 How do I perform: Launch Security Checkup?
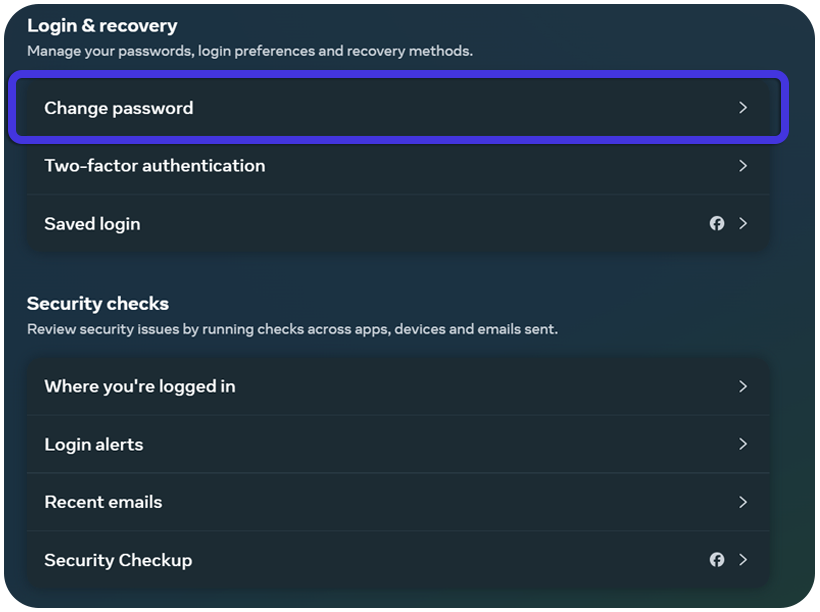(118, 560)
